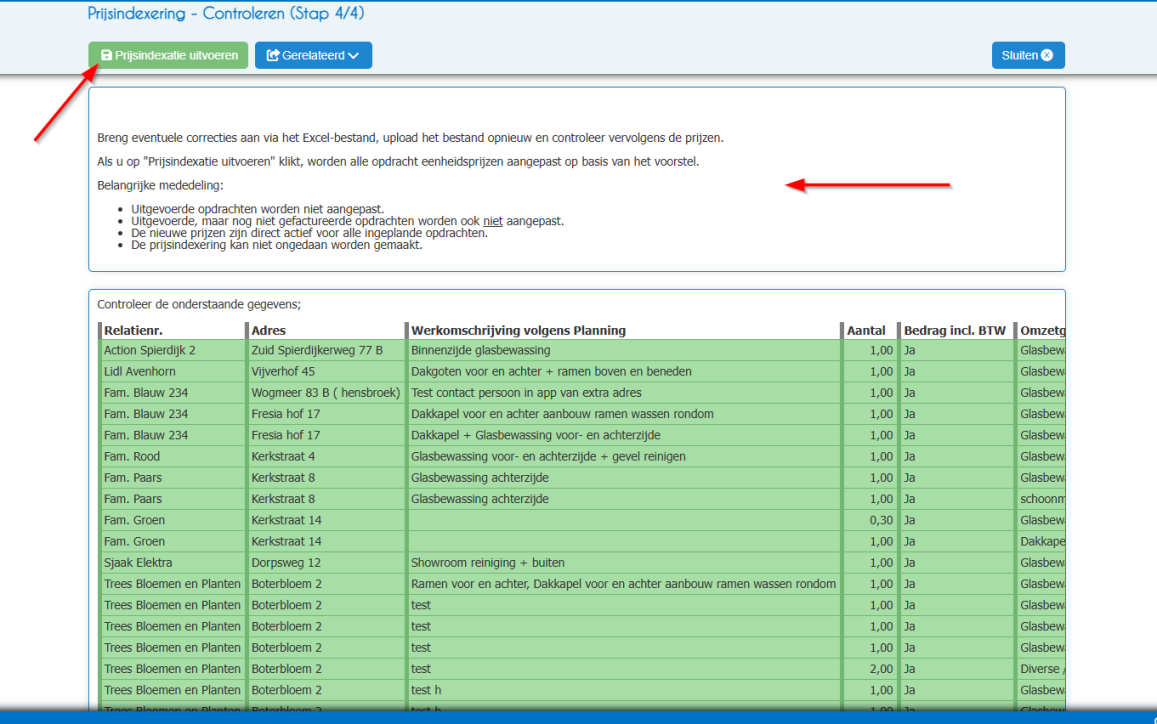Image resolution: width=1157 pixels, height=724 pixels.
Task: Click Dakkapel + Glasbewassing voor- en achterzijde
Action: [624, 435]
